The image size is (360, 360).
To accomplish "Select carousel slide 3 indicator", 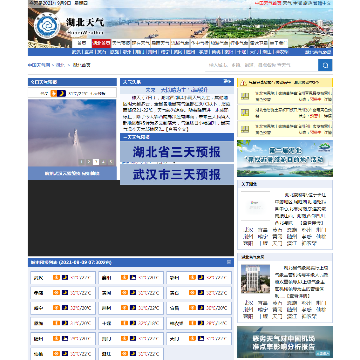I will click(x=96, y=162).
